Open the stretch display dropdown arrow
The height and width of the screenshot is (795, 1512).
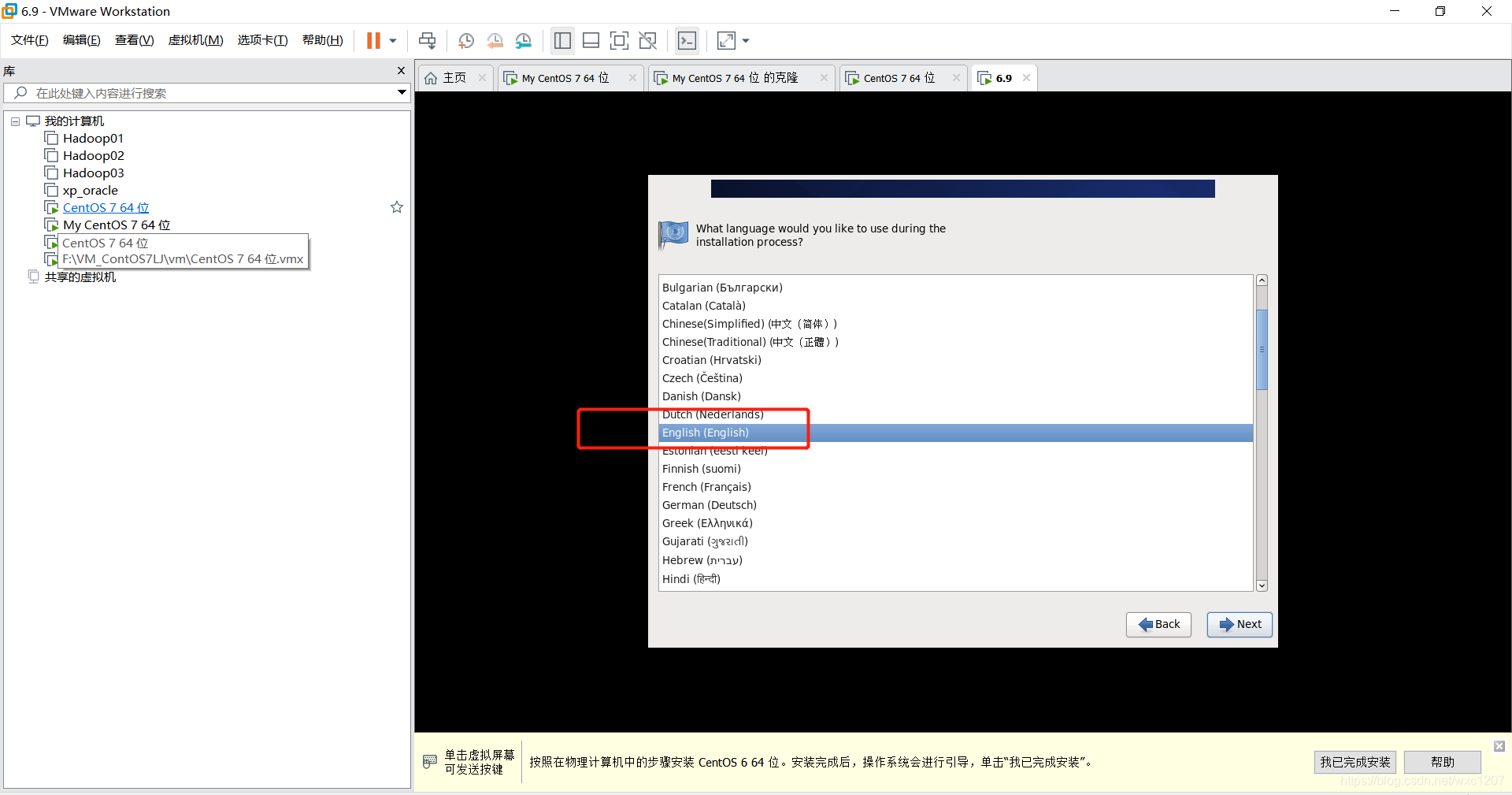click(746, 40)
